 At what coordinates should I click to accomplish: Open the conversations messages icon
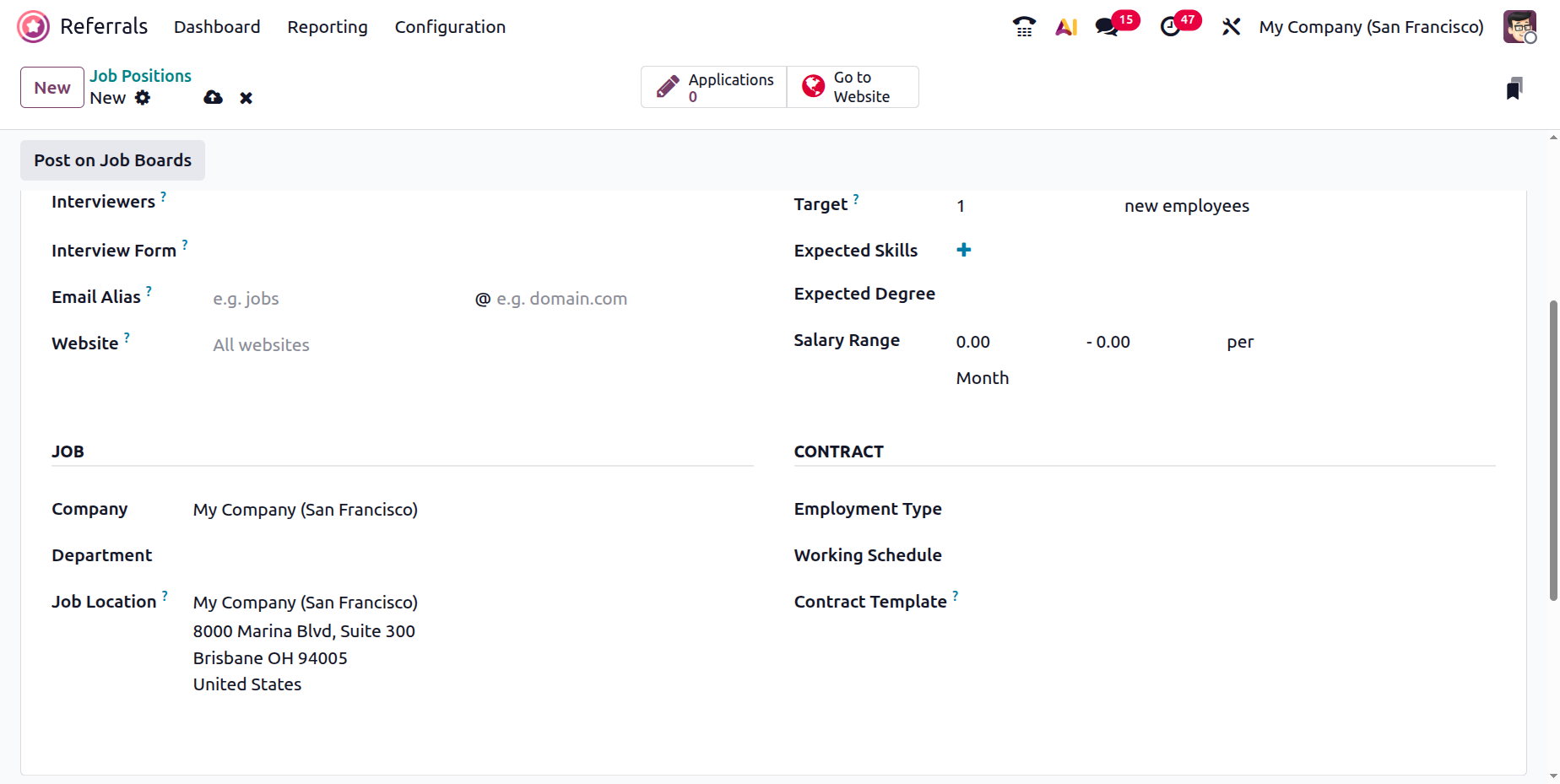[1106, 27]
